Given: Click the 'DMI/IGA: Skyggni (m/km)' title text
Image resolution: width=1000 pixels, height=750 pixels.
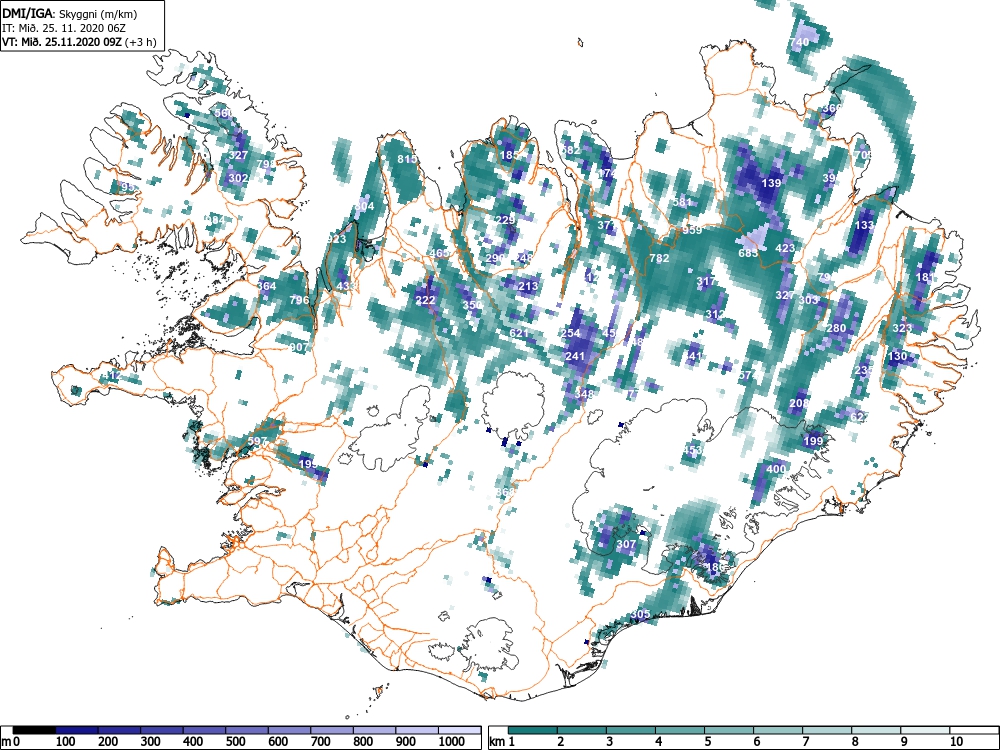Looking at the screenshot, I should [70, 13].
